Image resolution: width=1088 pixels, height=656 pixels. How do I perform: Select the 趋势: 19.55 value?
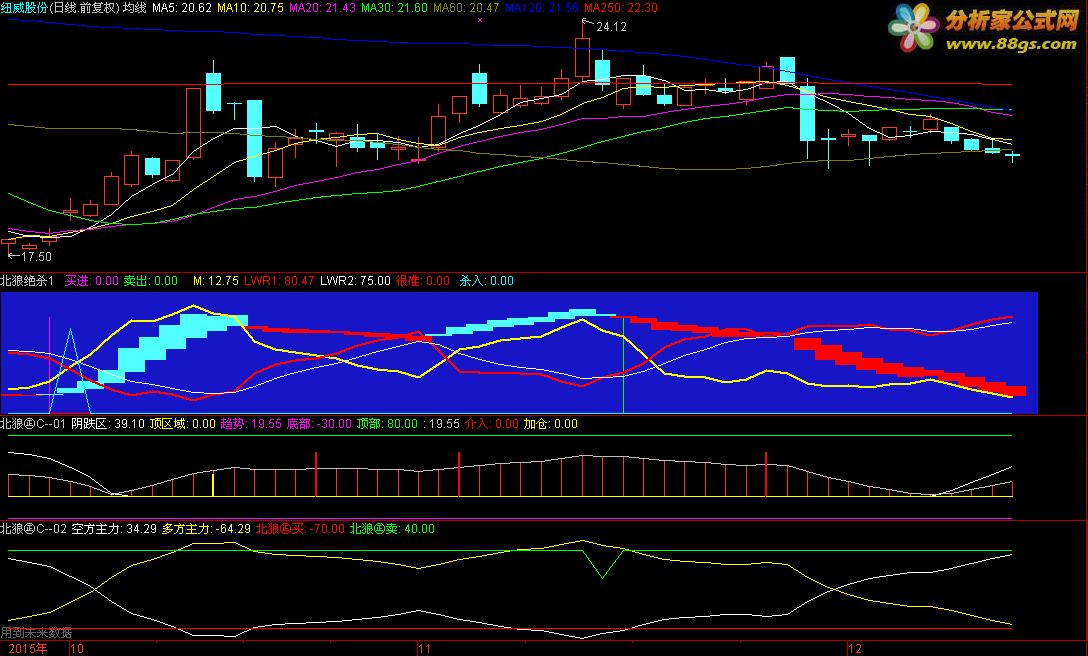click(251, 423)
